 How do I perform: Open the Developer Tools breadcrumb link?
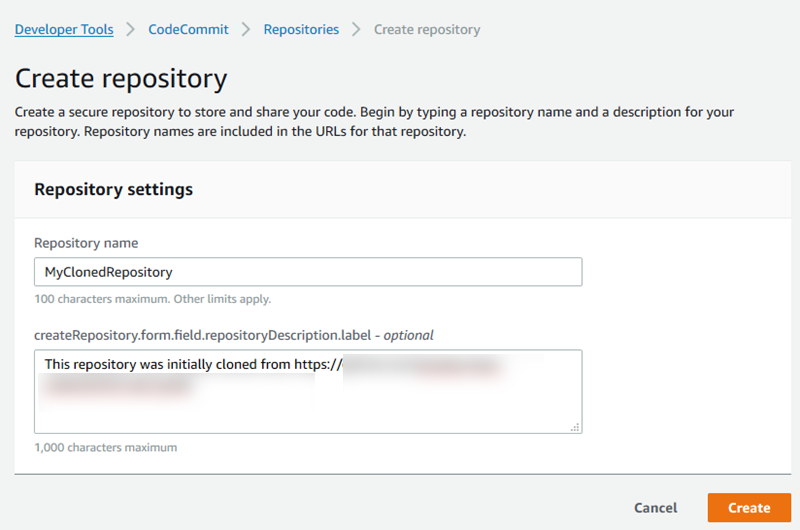point(64,30)
